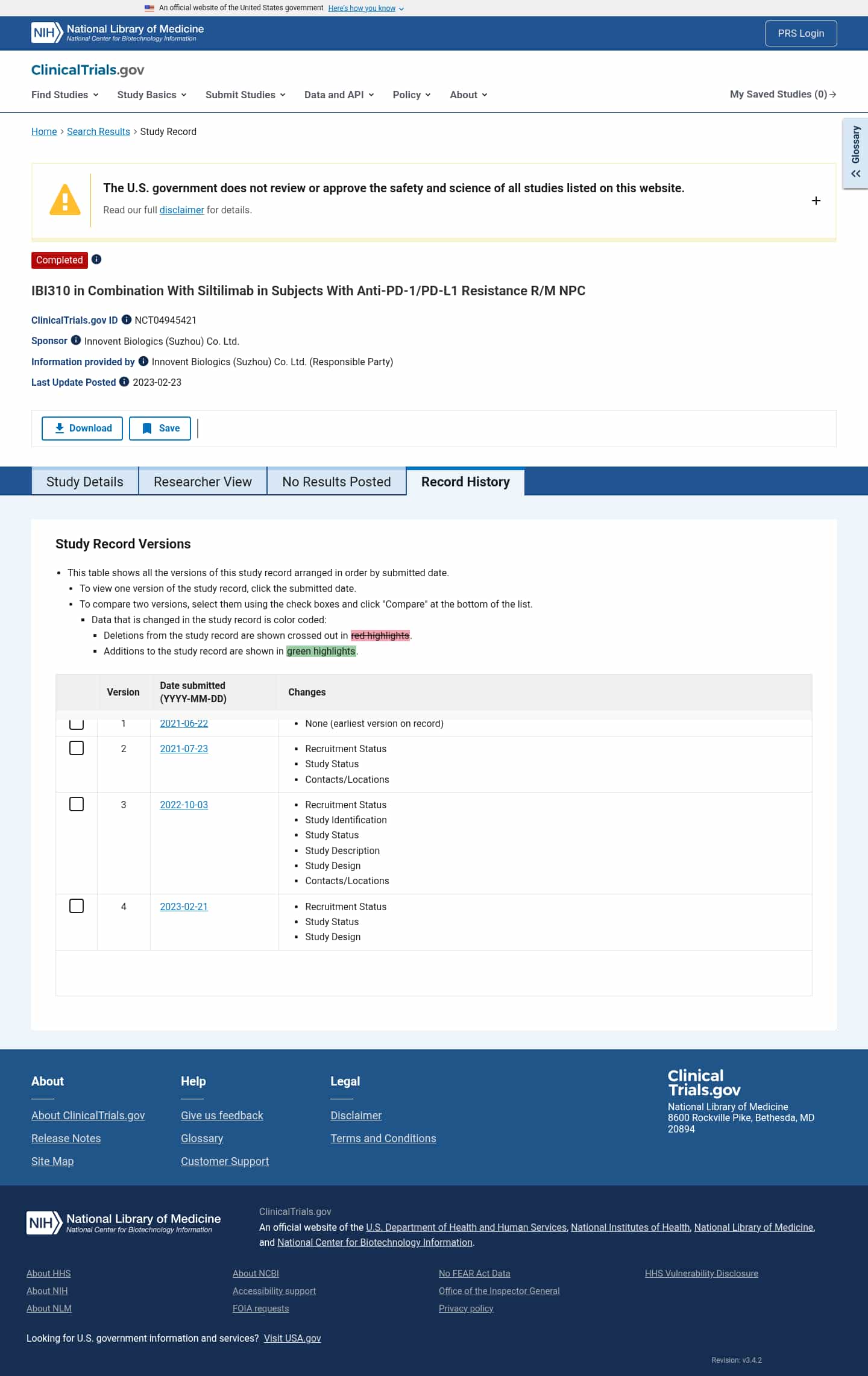Click the Download button
The height and width of the screenshot is (1376, 868).
point(82,428)
